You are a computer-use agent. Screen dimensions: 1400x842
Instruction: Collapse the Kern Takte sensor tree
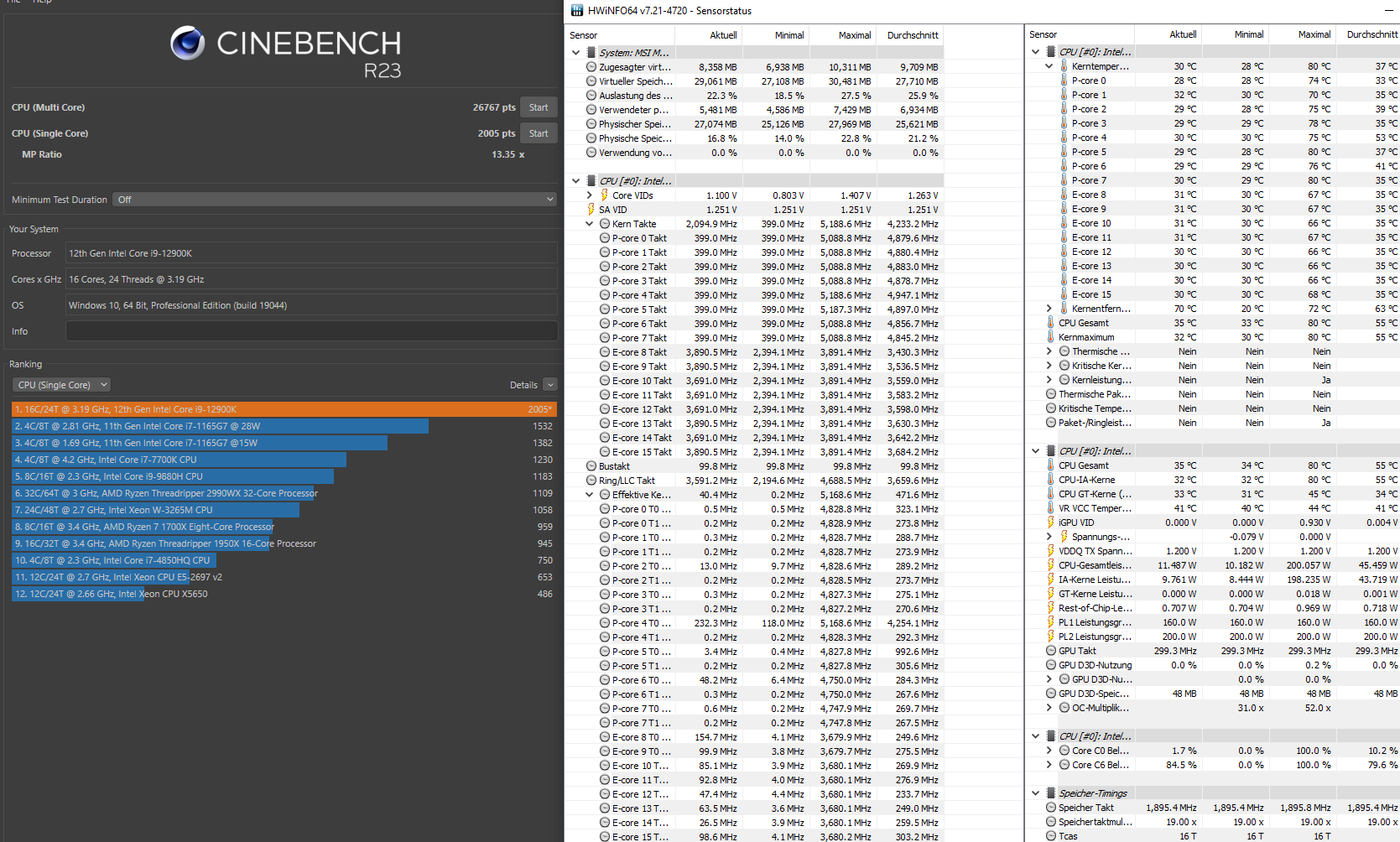coord(589,224)
